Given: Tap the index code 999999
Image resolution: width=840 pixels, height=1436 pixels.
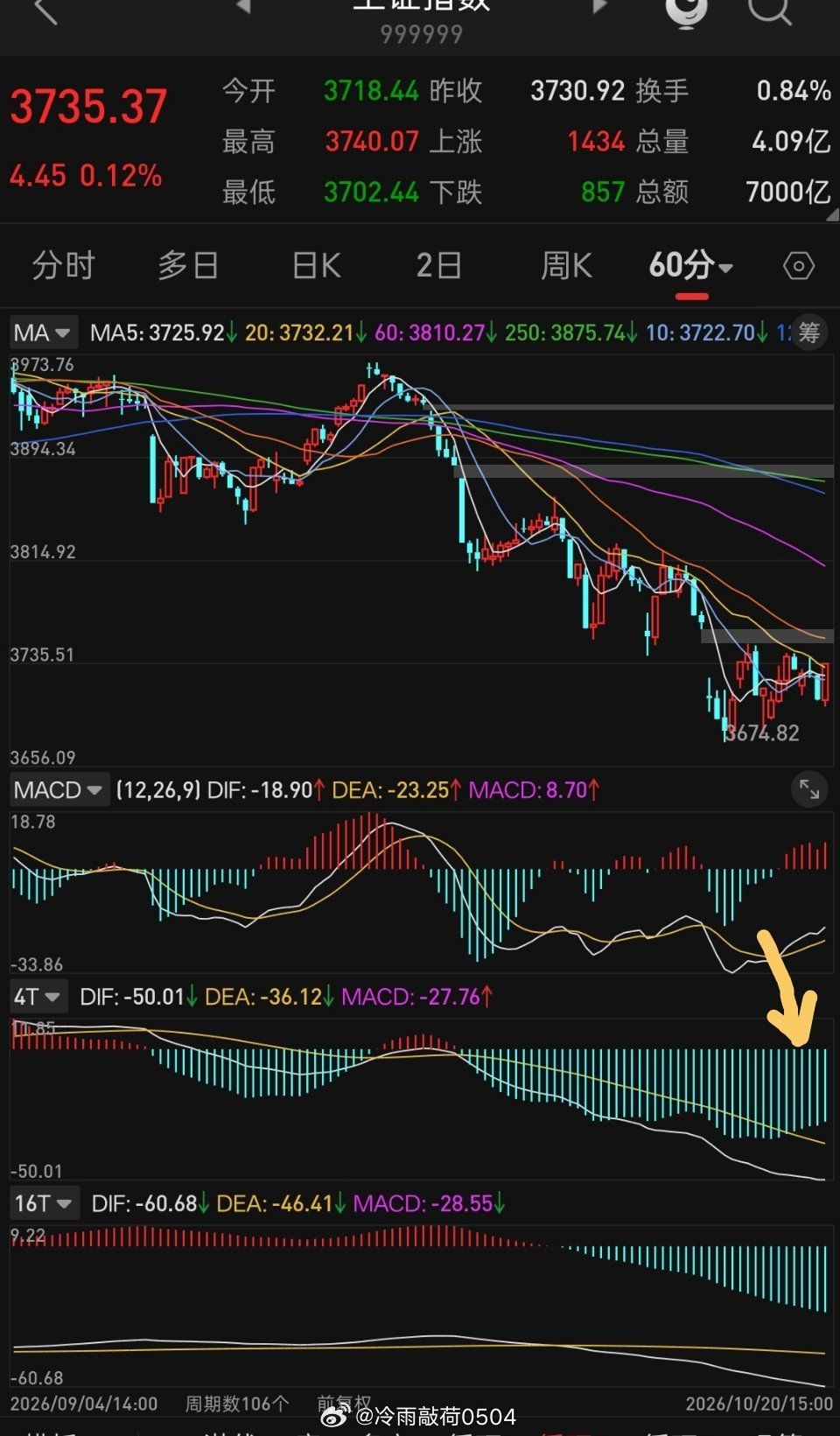Looking at the screenshot, I should [421, 34].
